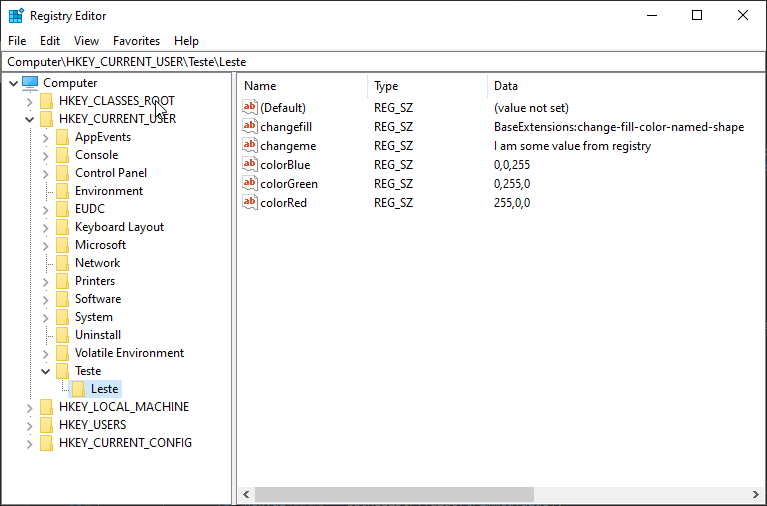Image resolution: width=767 pixels, height=506 pixels.
Task: Click the string value icon for colorRed
Action: [x=250, y=202]
